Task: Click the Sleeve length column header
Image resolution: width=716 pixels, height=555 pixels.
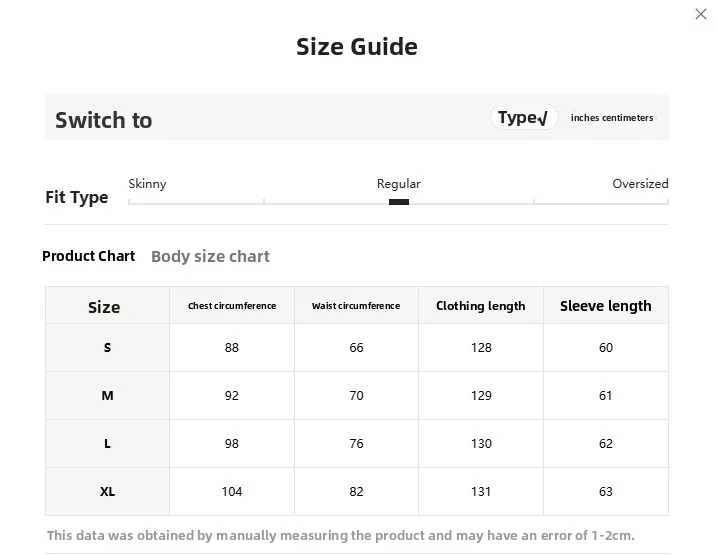Action: click(606, 306)
